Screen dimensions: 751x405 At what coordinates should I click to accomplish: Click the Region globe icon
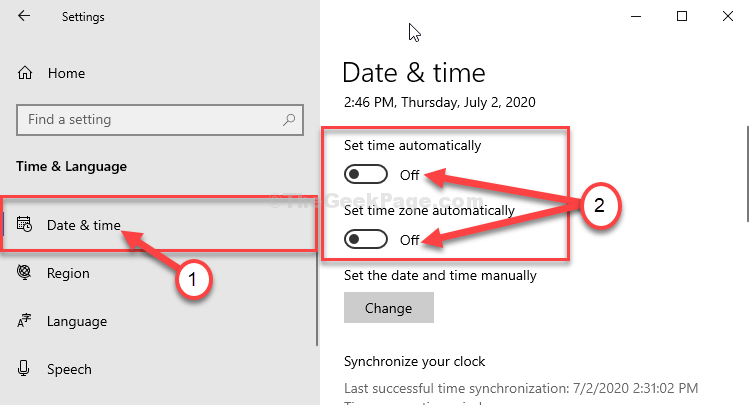(24, 272)
